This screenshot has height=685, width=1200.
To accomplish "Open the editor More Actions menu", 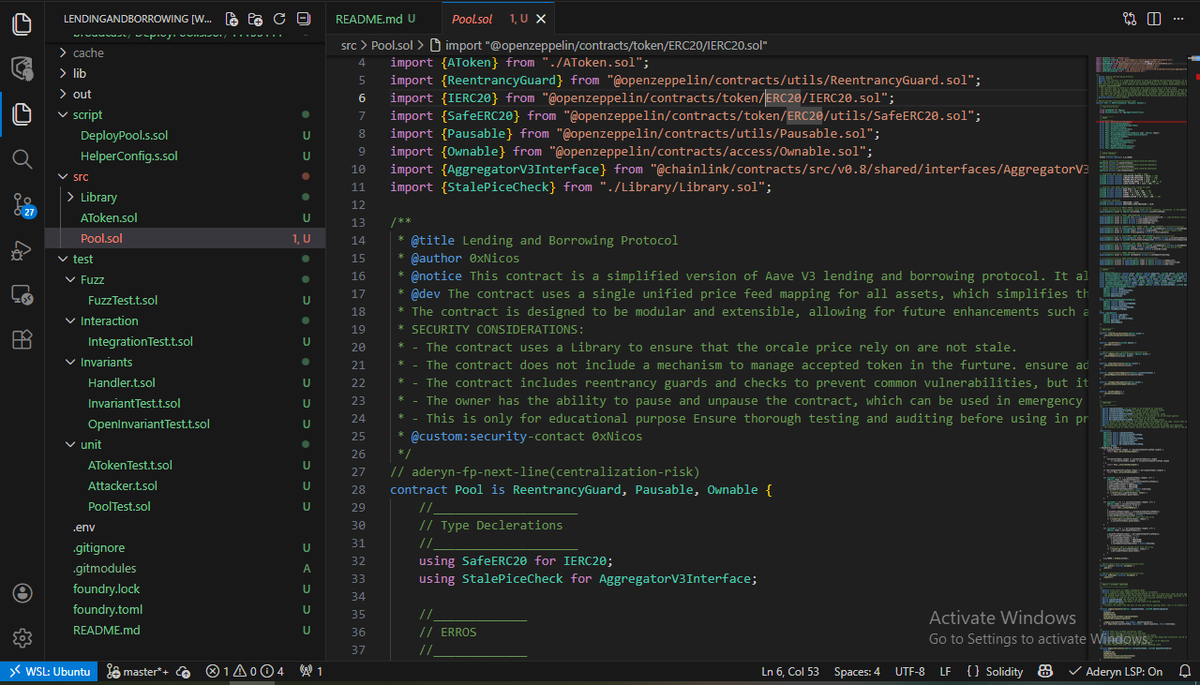I will 1179,19.
